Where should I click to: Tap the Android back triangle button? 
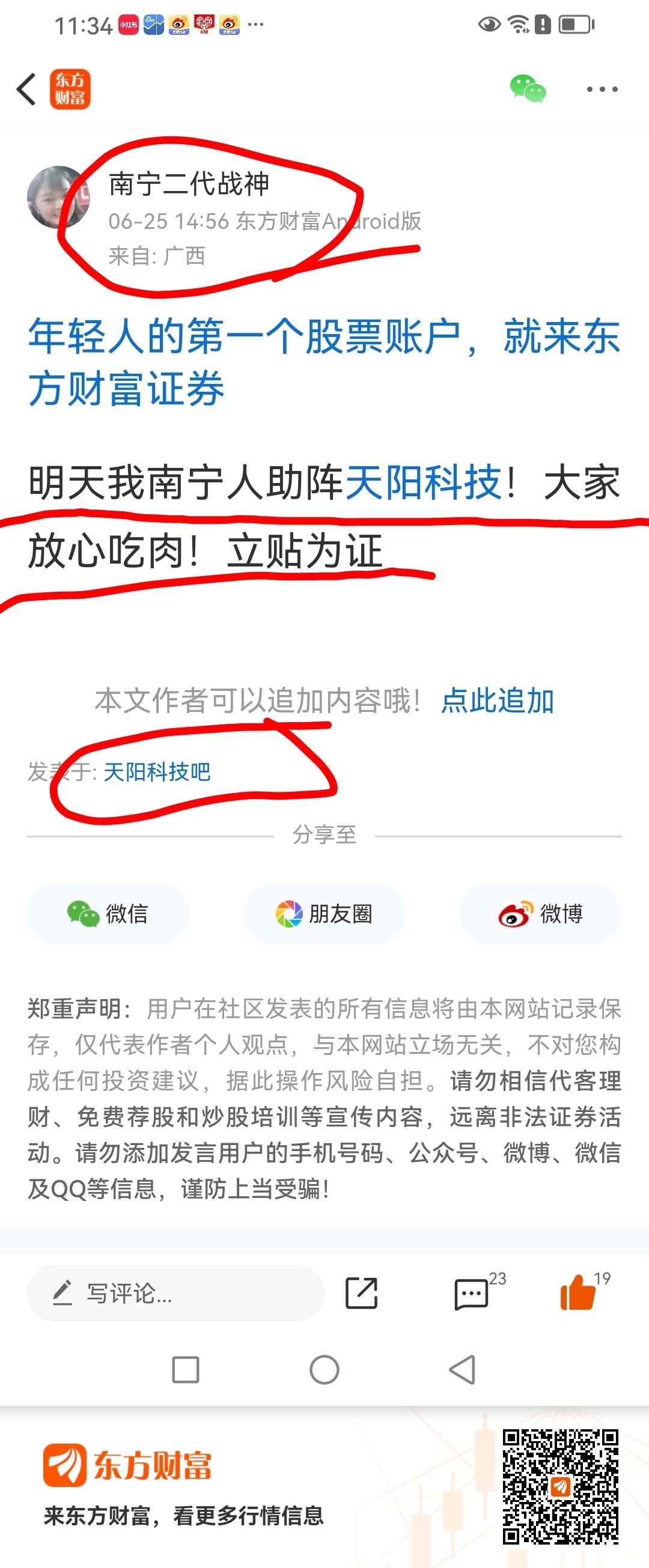pyautogui.click(x=462, y=1370)
